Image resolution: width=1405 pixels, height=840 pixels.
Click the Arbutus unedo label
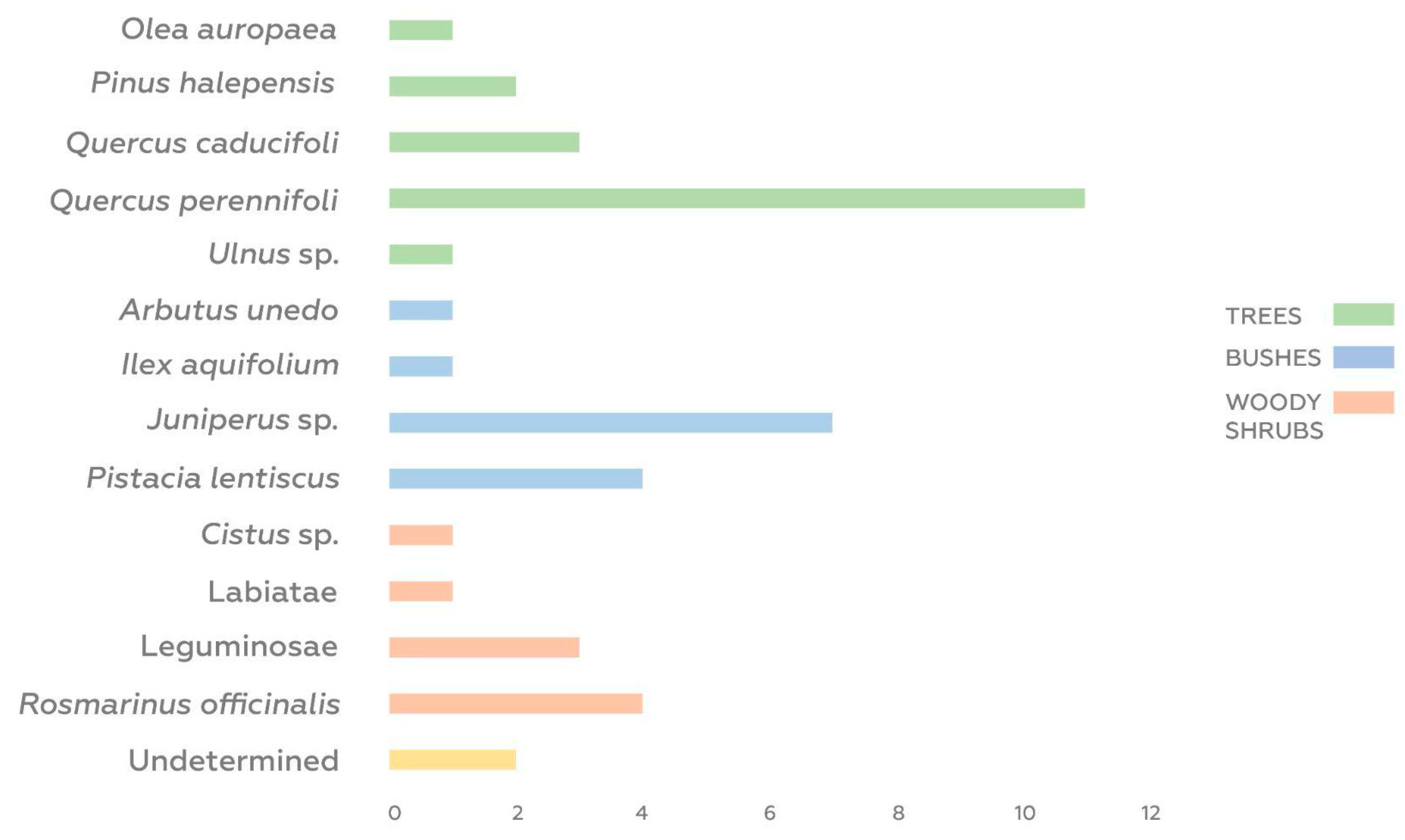pos(229,310)
